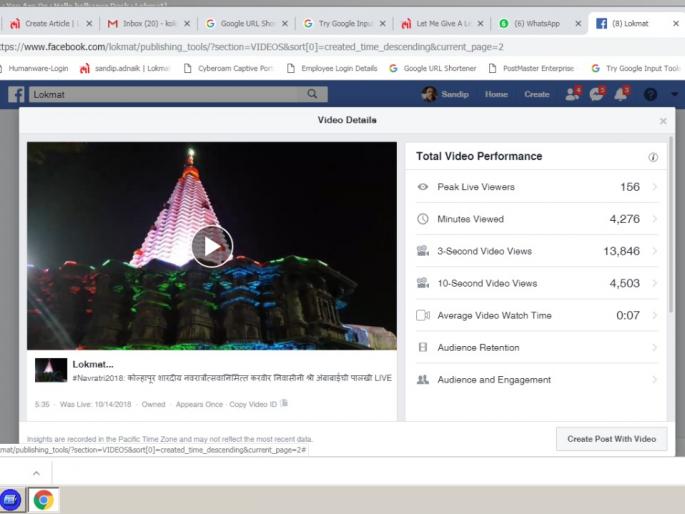
Task: Click Chrome icon in the taskbar
Action: pyautogui.click(x=43, y=497)
